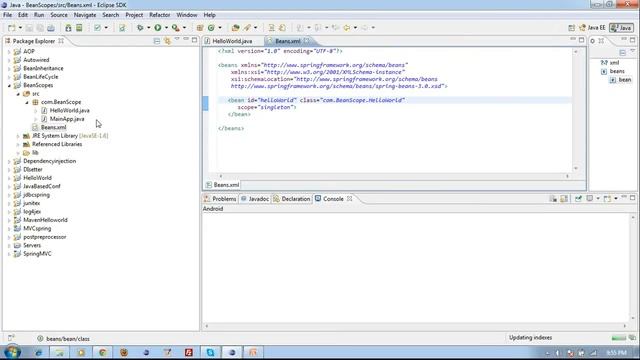Click the New Java Class icon

(x=211, y=28)
